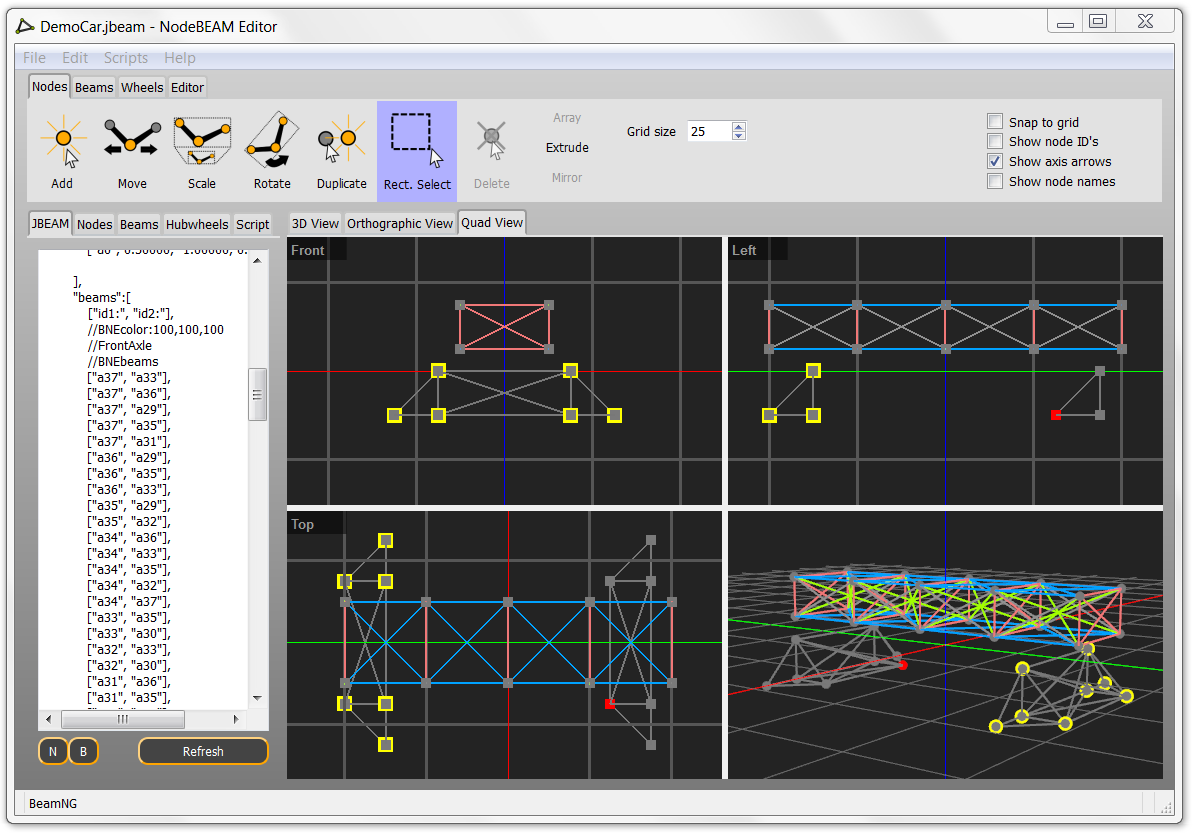
Task: Select the Nodes toolbar tab
Action: 49,87
